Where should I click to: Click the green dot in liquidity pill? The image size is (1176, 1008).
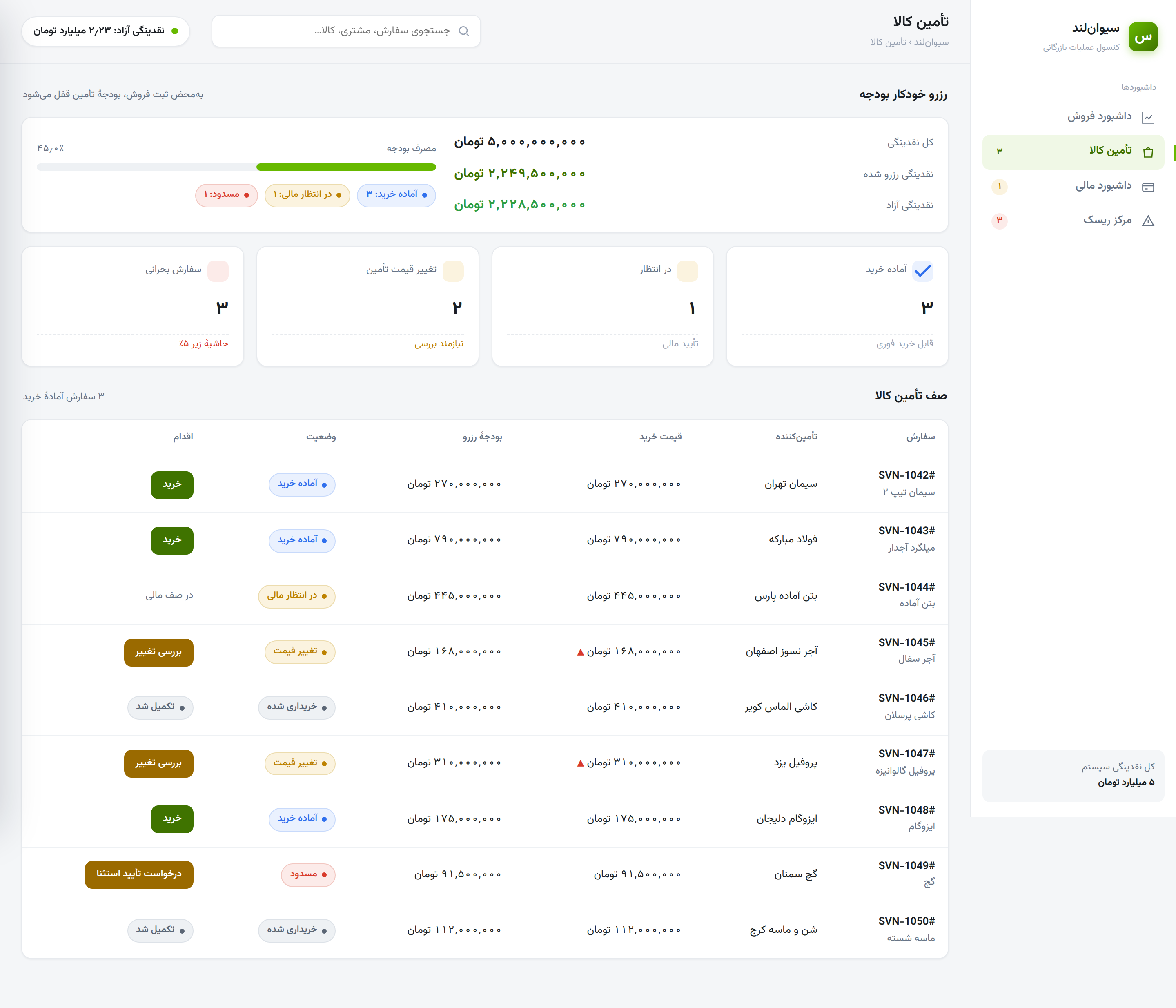tap(175, 31)
